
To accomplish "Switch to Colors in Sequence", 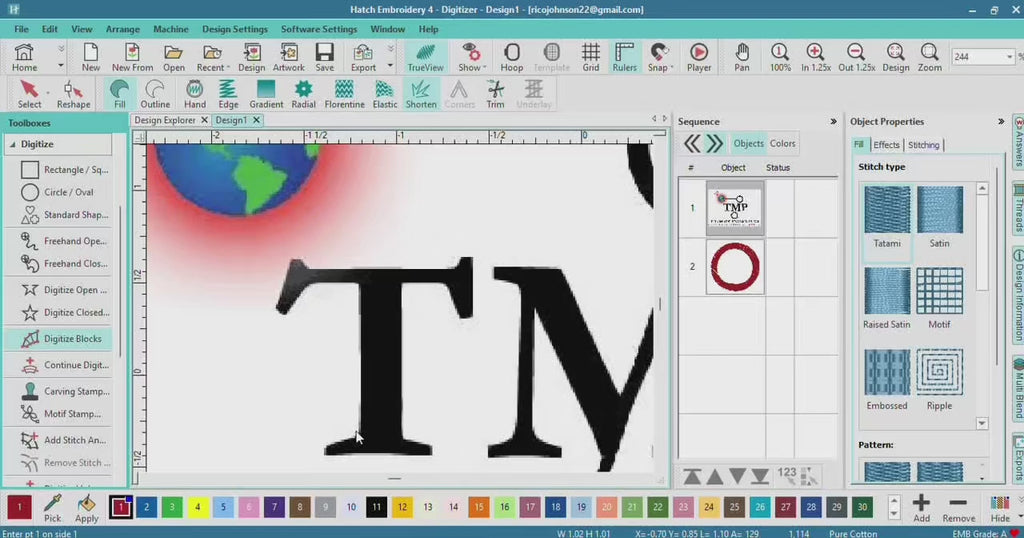I will (782, 144).
